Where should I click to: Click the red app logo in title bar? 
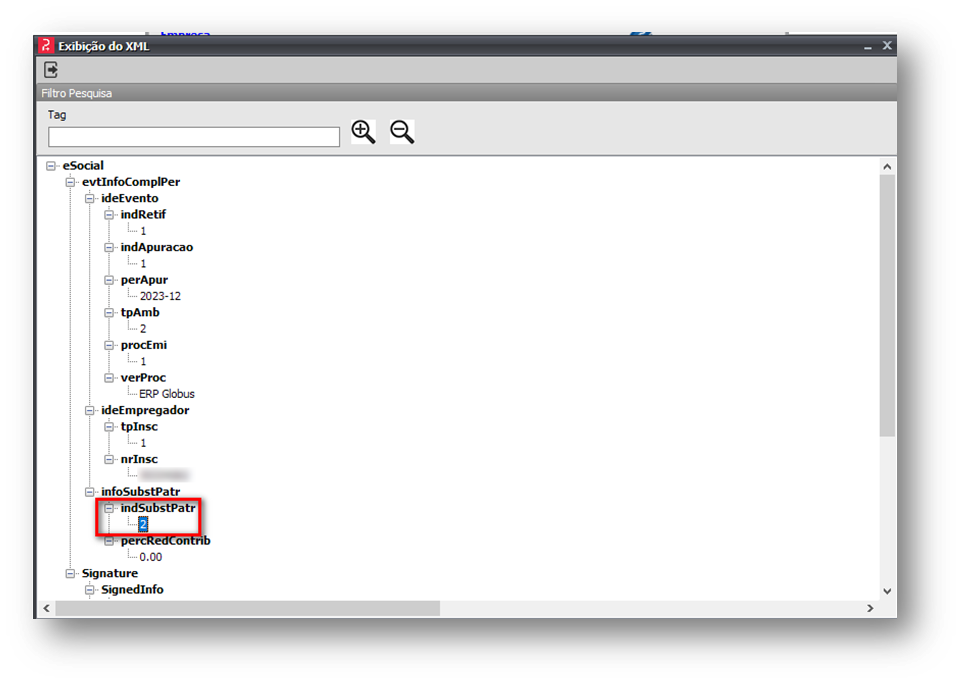[x=45, y=45]
